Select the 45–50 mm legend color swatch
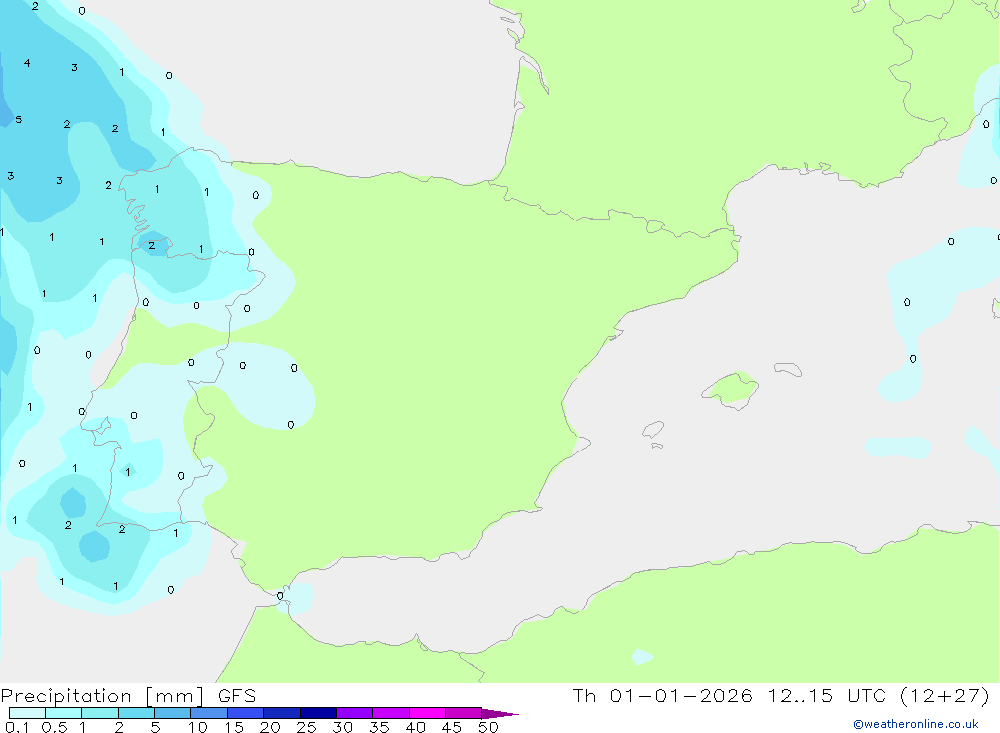Screen dimensions: 1000x733 [x=463, y=713]
